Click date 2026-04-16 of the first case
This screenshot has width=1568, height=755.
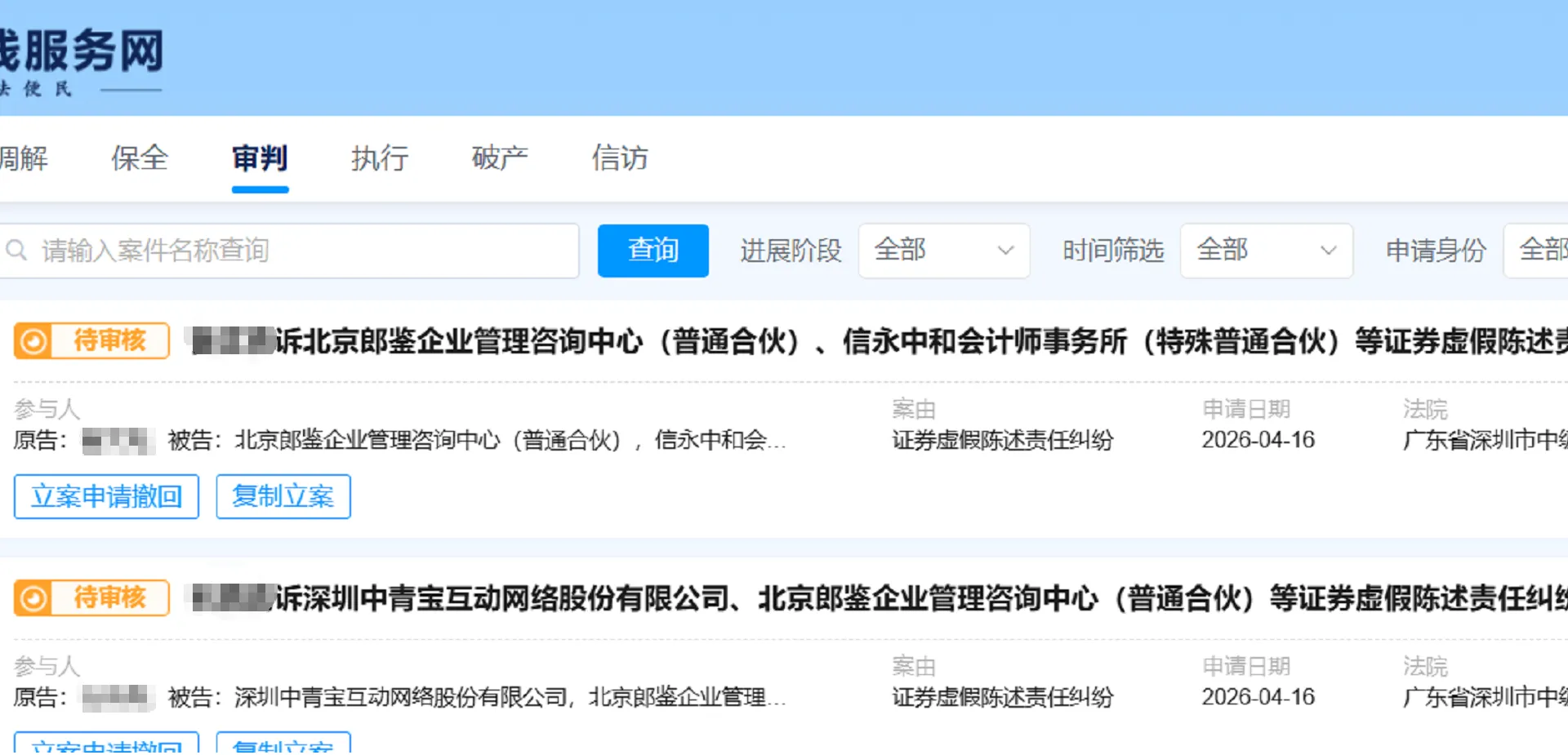point(1258,441)
